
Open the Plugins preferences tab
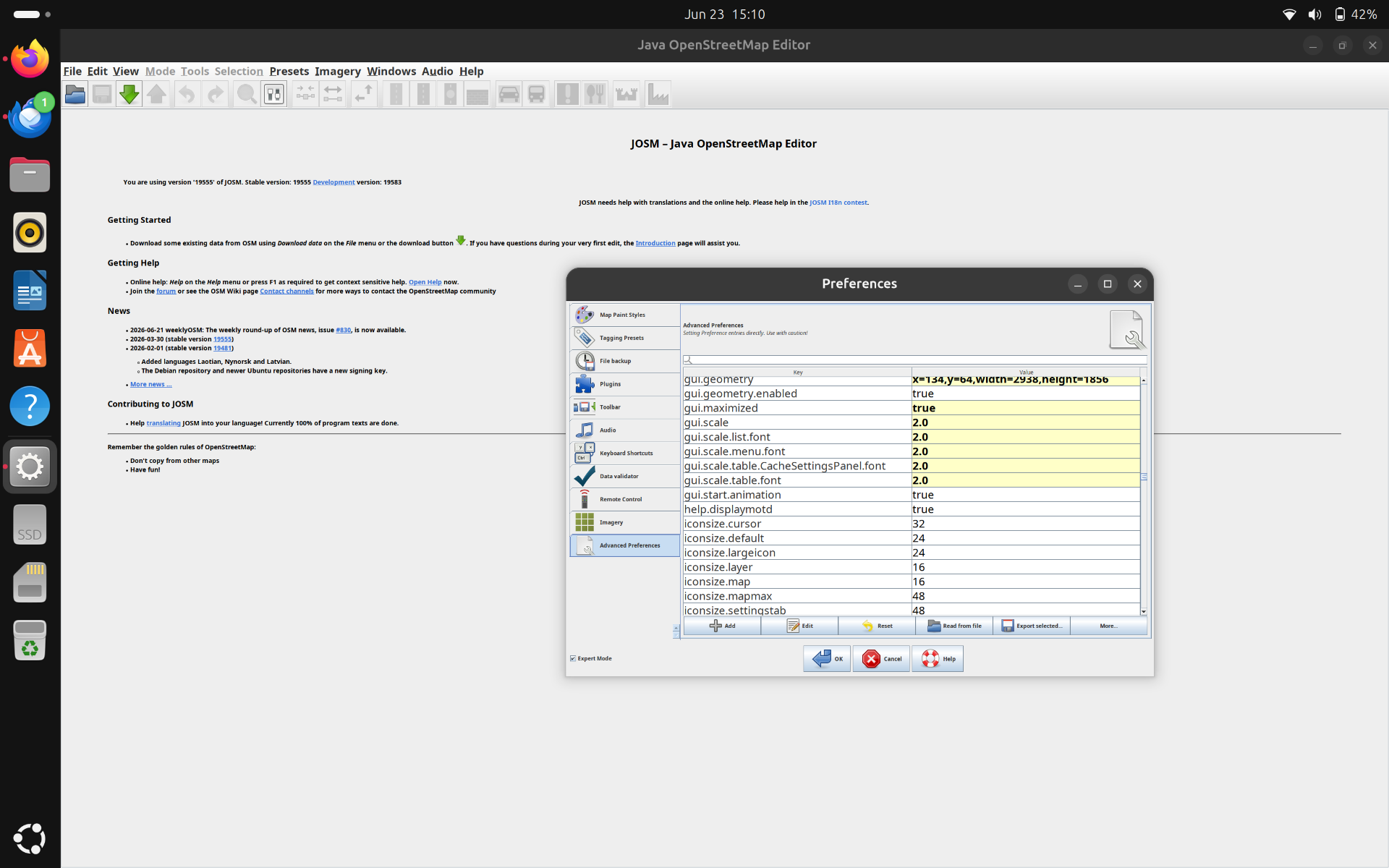click(x=625, y=384)
